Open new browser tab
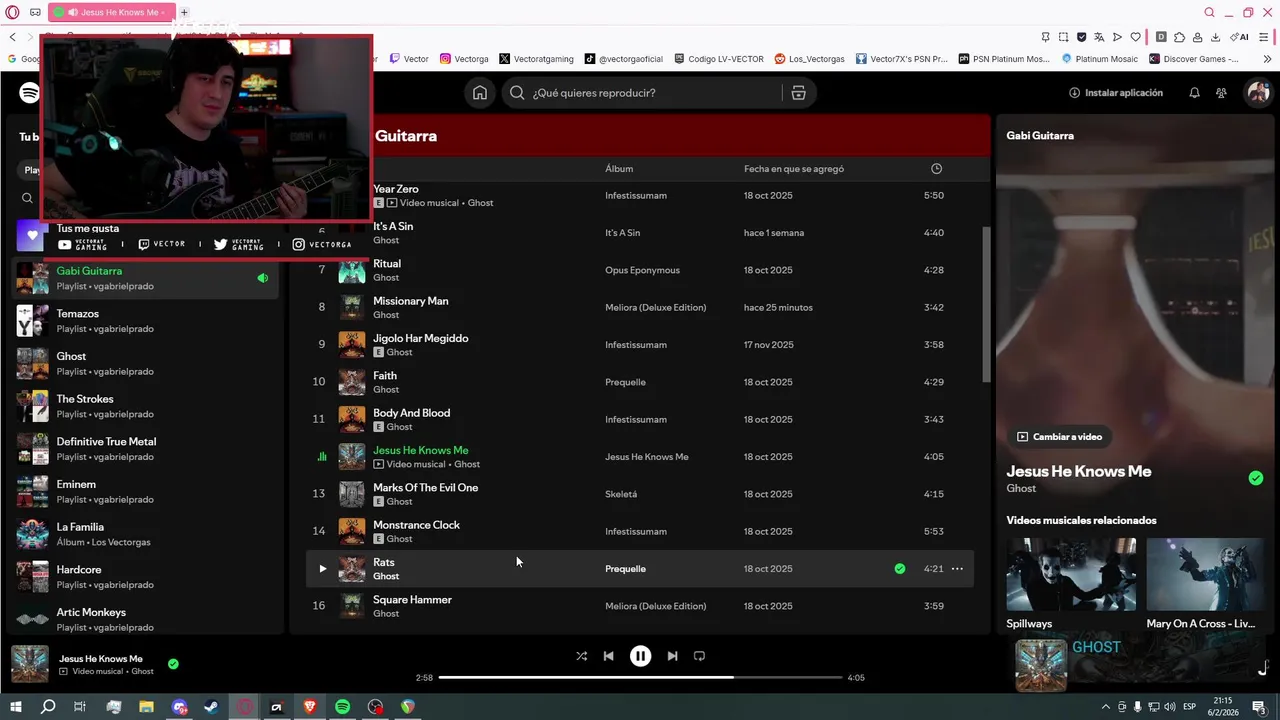The image size is (1280, 720). coord(184,12)
